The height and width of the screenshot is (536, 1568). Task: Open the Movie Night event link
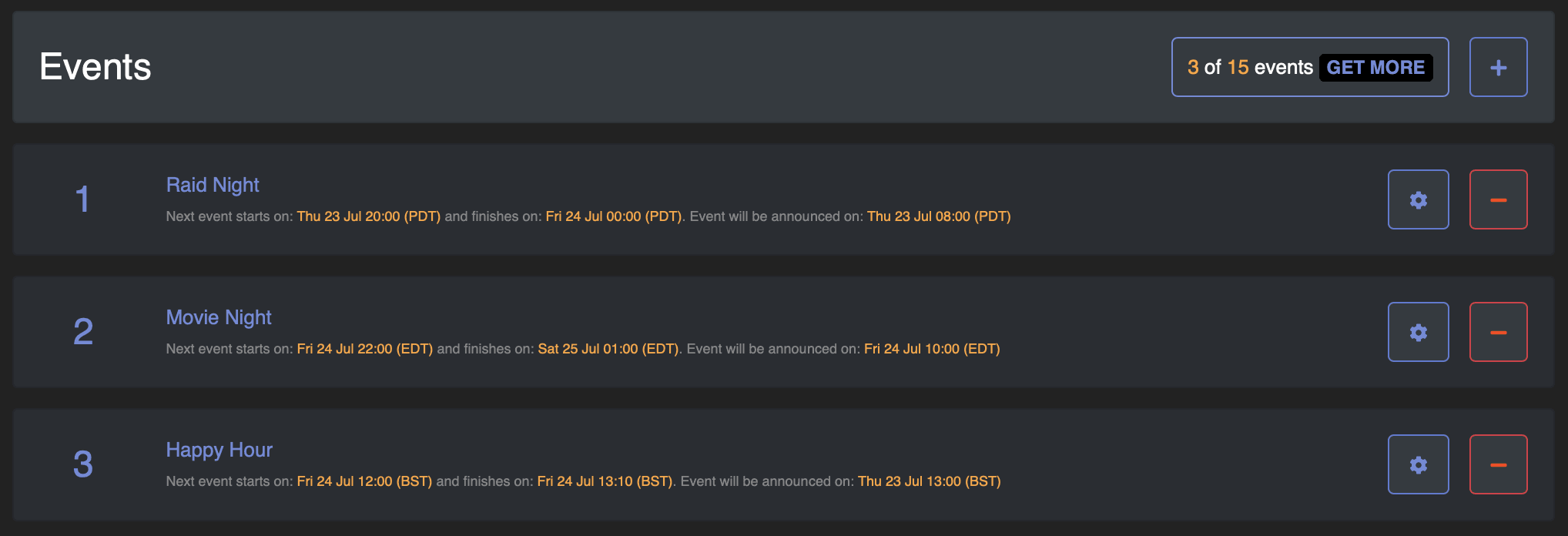[x=219, y=317]
